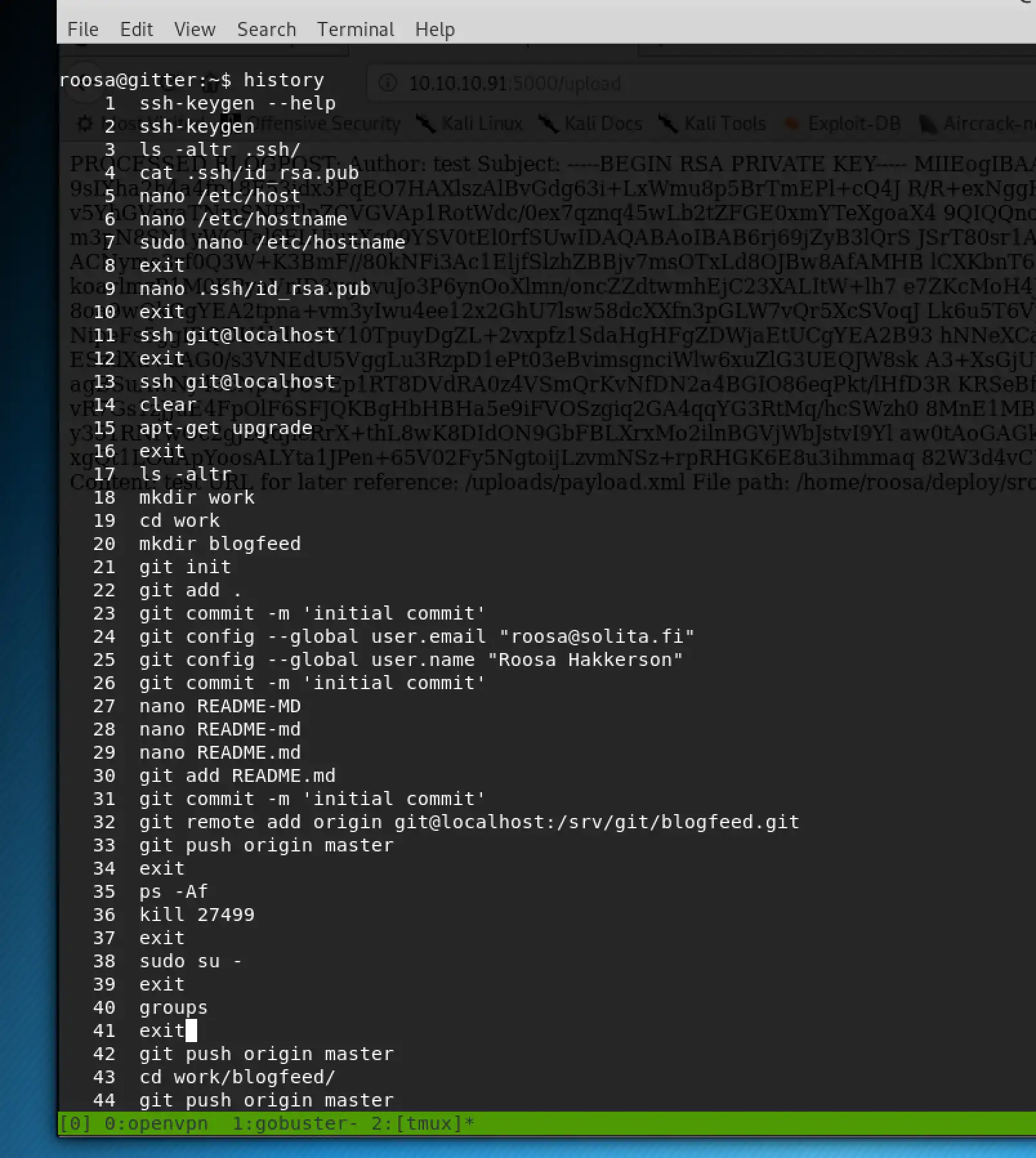Open the File menu
The height and width of the screenshot is (1158, 1036).
click(82, 30)
